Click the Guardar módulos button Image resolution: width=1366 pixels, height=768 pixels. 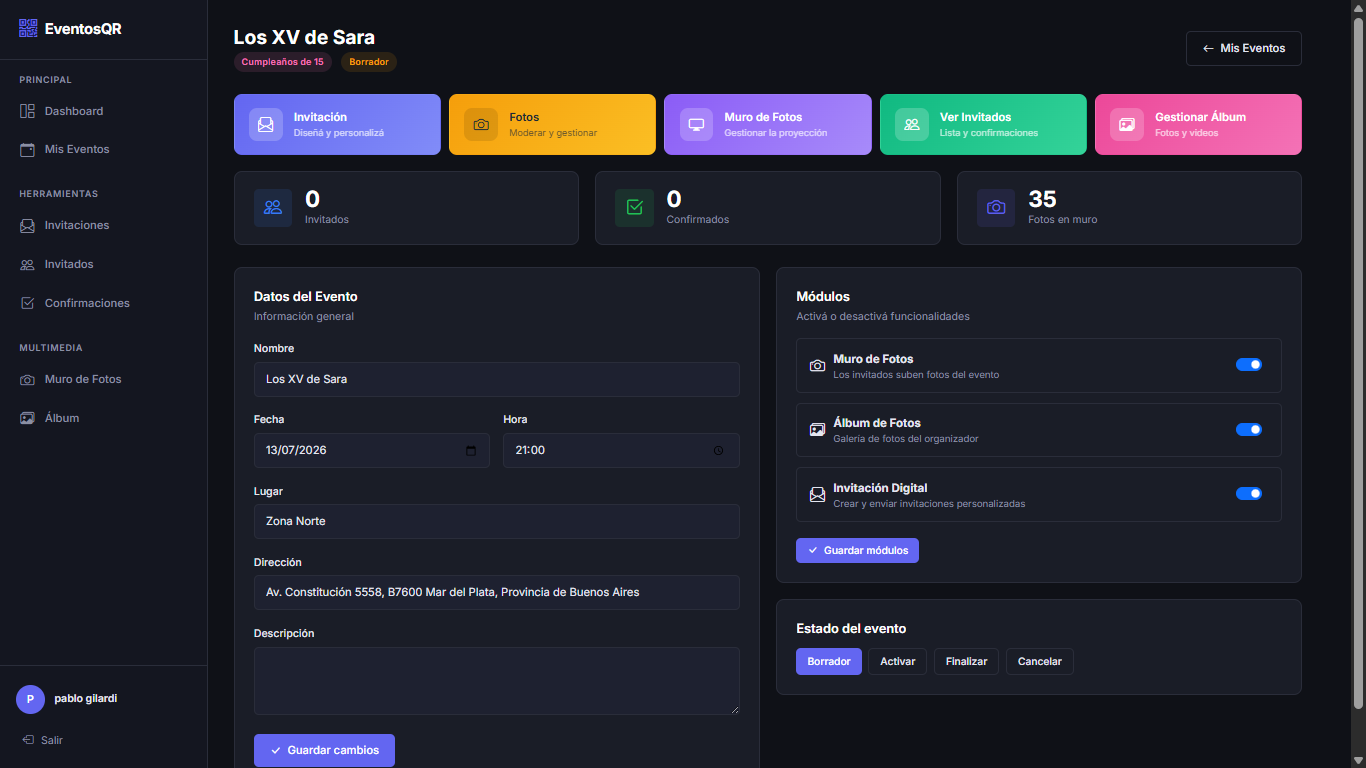click(x=857, y=550)
